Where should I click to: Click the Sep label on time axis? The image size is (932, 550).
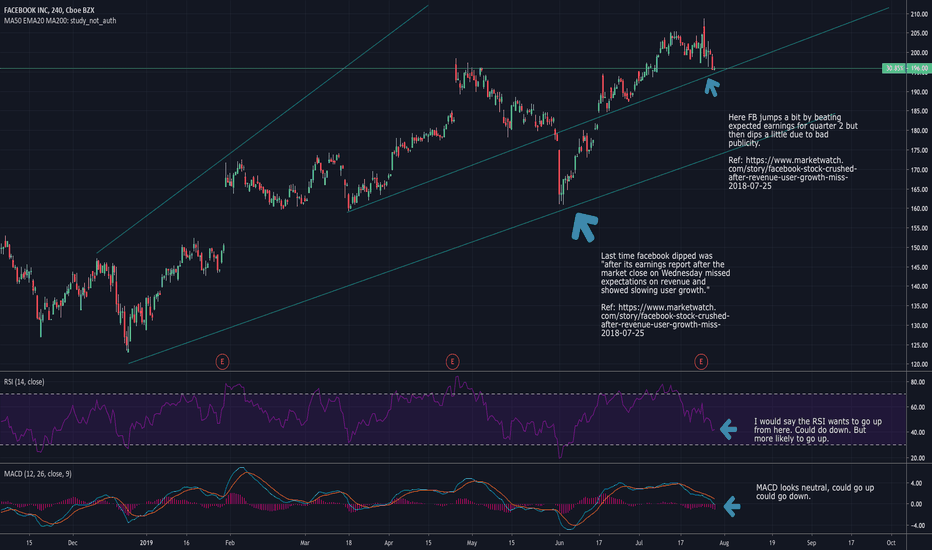click(x=811, y=543)
